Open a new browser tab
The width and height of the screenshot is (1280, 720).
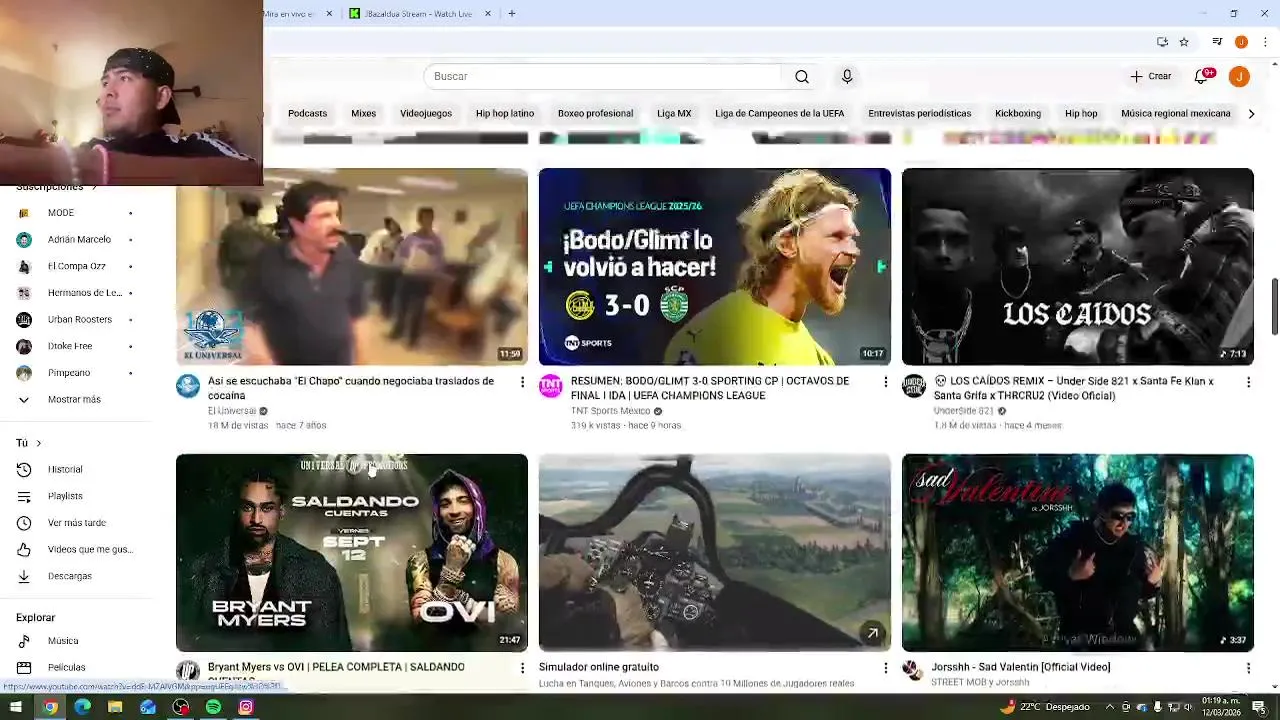512,14
